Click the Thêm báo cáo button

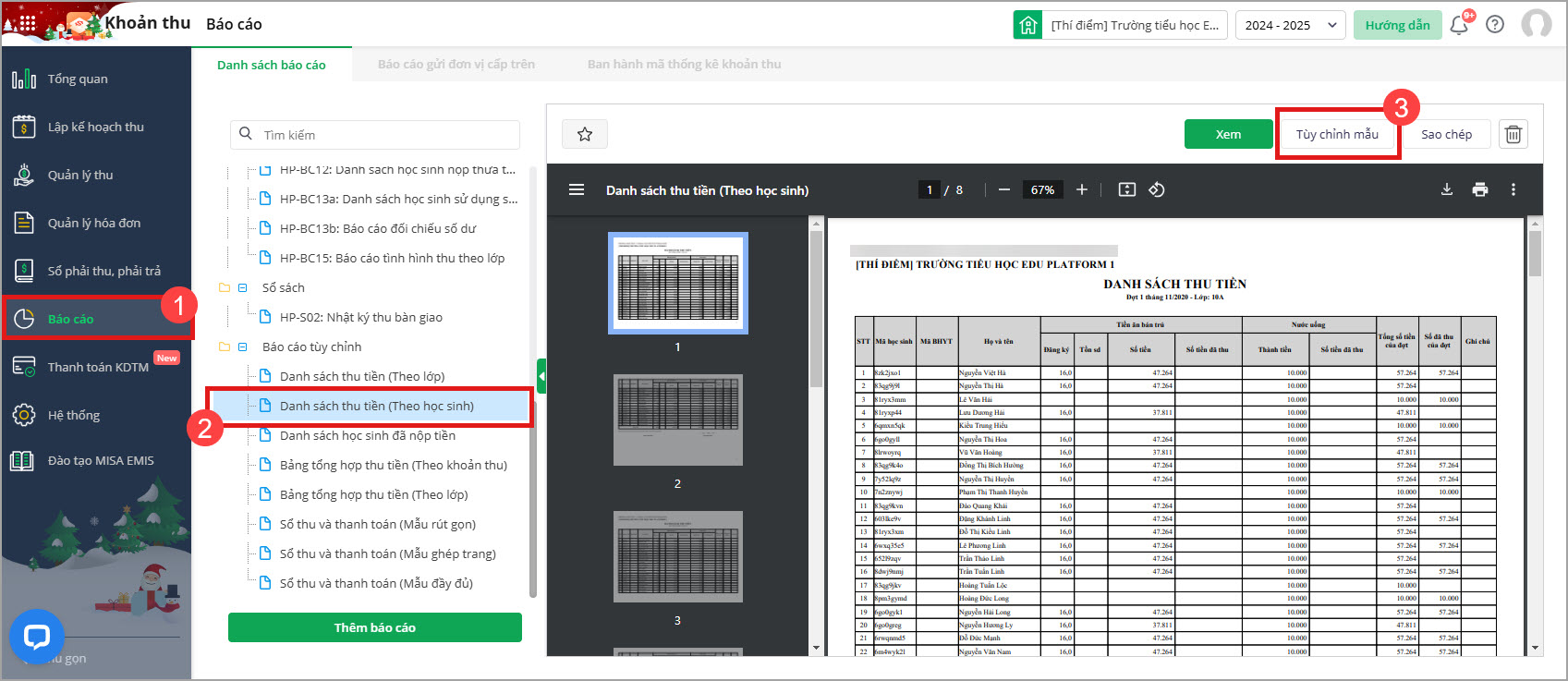point(374,627)
